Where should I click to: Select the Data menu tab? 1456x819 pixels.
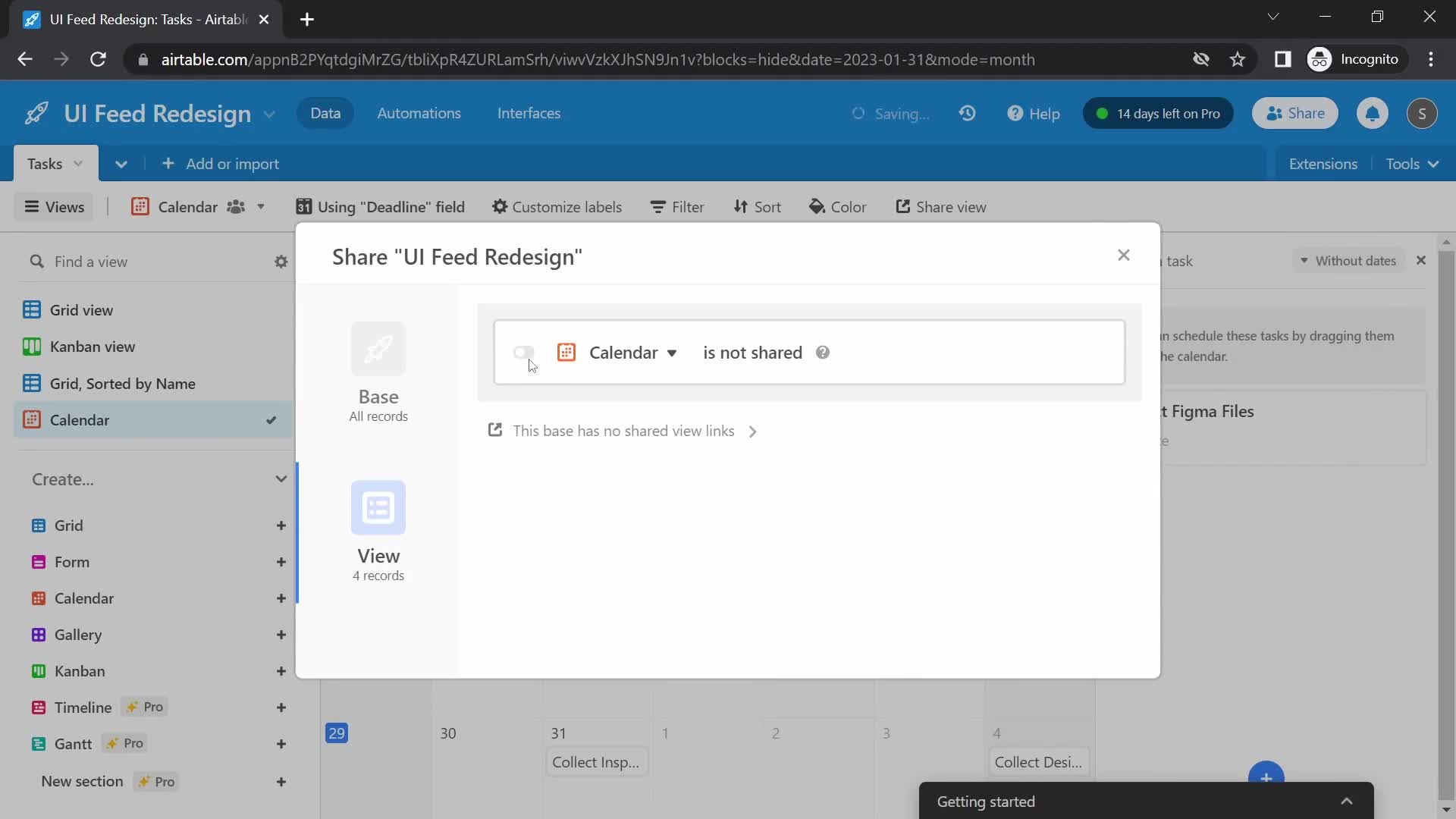coord(325,113)
